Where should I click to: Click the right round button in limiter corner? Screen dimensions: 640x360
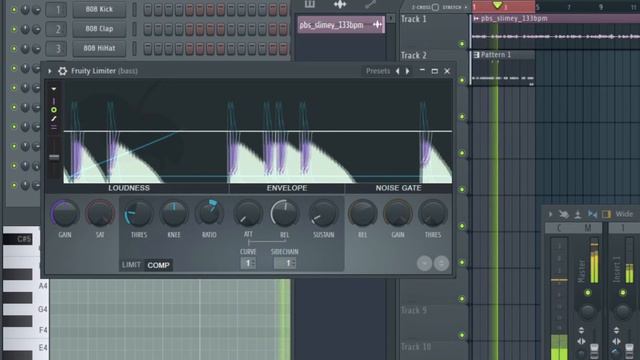(441, 263)
